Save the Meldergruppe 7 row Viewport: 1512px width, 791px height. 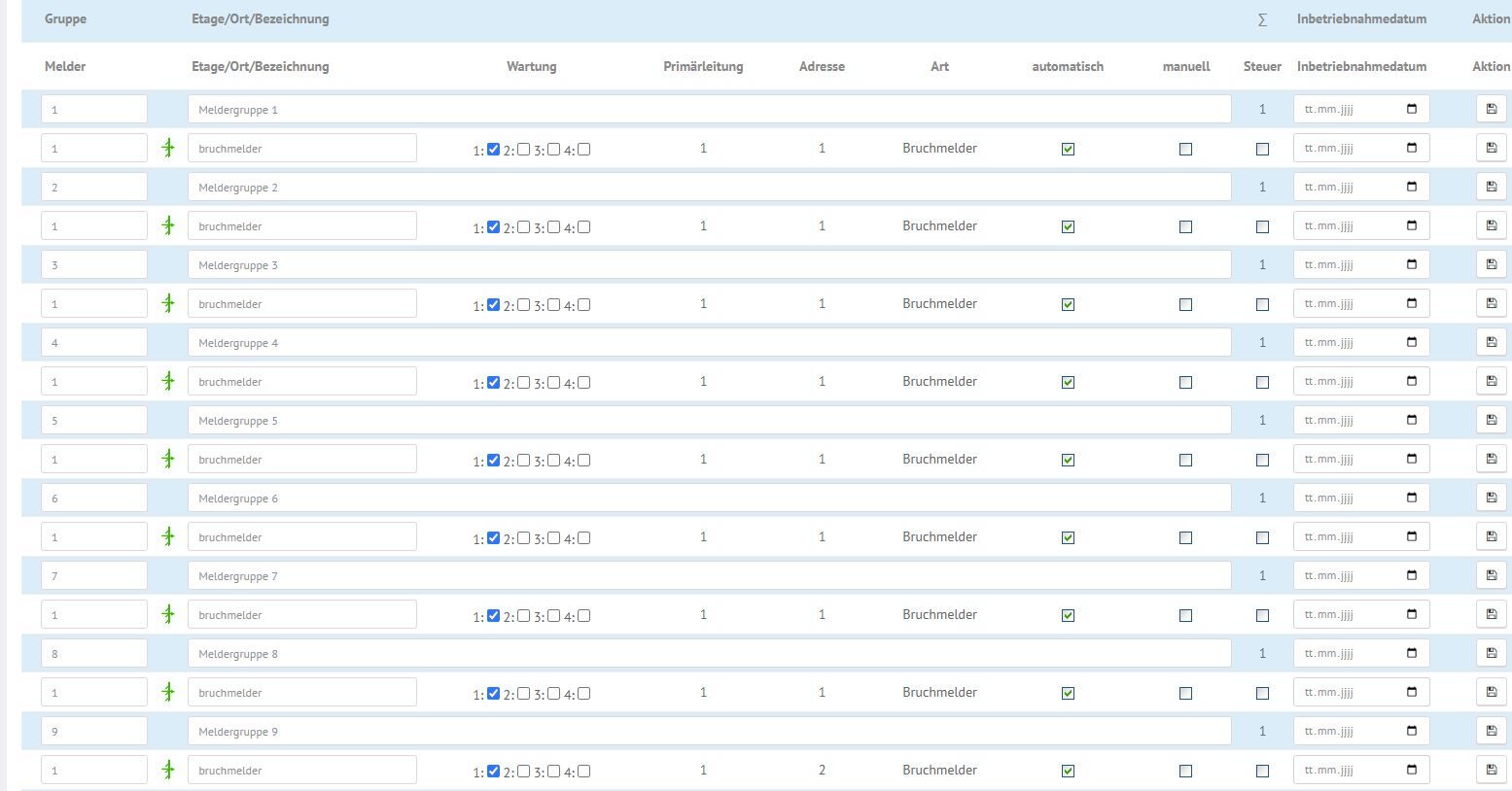coord(1492,575)
